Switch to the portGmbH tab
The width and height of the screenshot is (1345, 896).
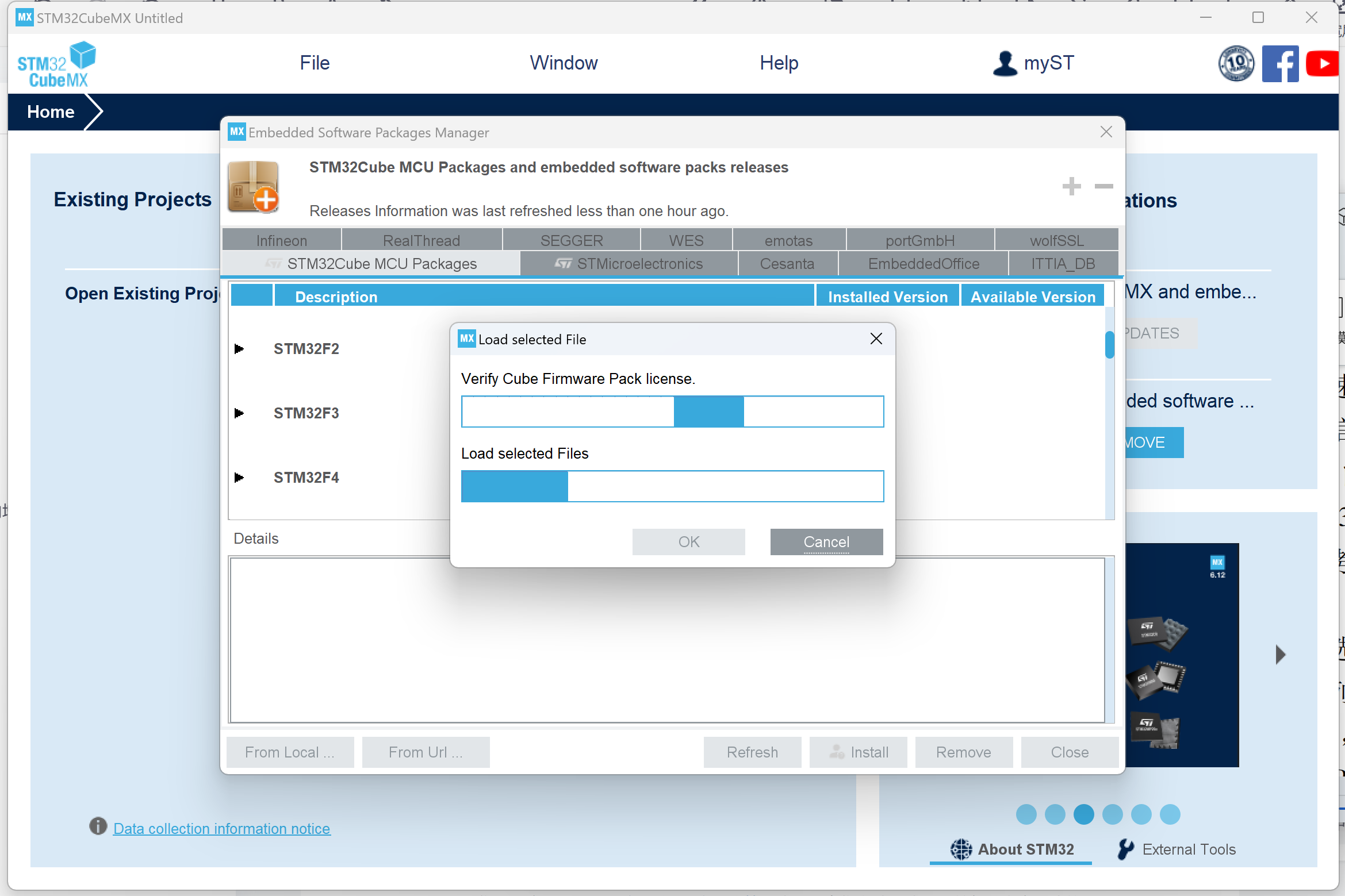click(x=920, y=240)
